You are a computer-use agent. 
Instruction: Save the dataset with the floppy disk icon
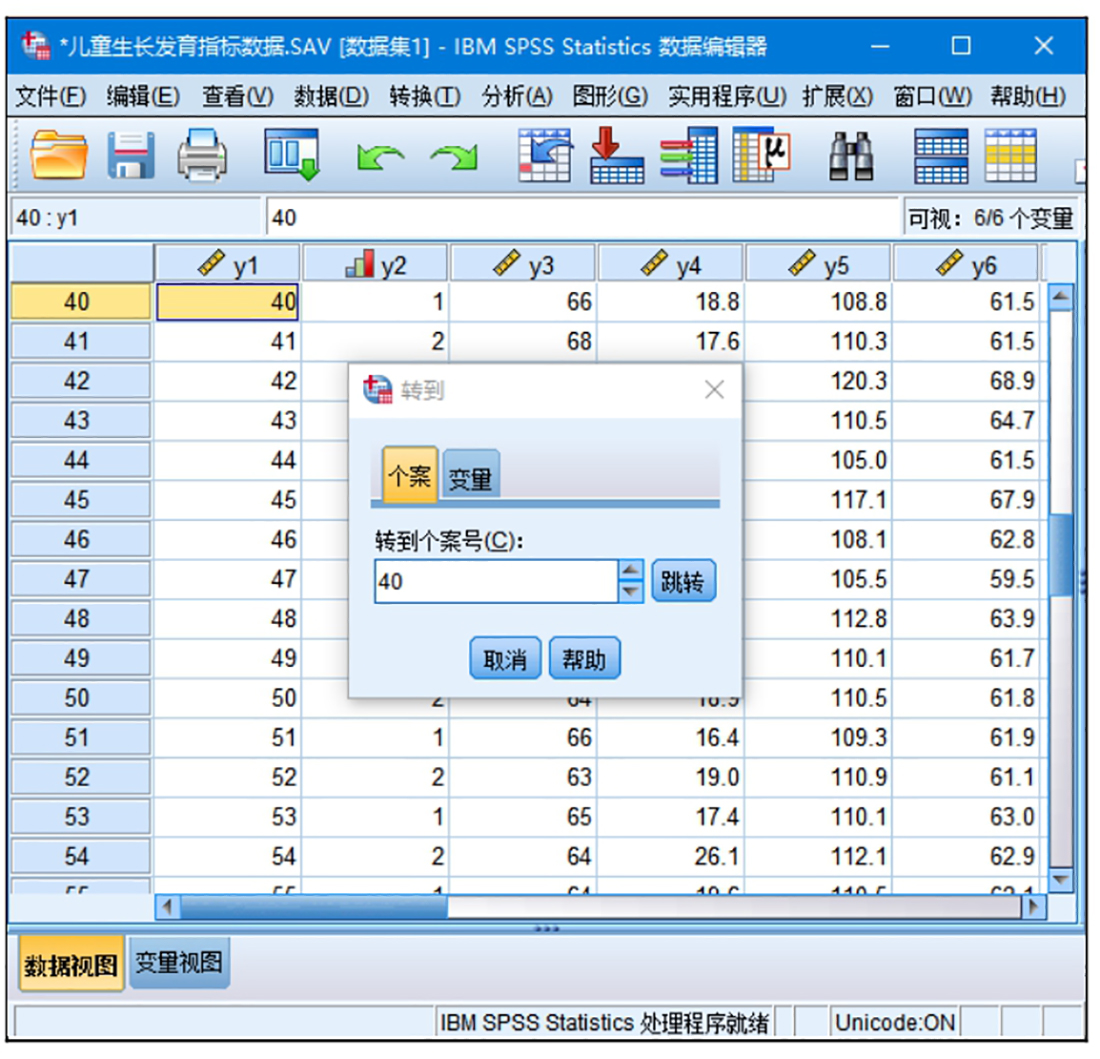pos(132,158)
